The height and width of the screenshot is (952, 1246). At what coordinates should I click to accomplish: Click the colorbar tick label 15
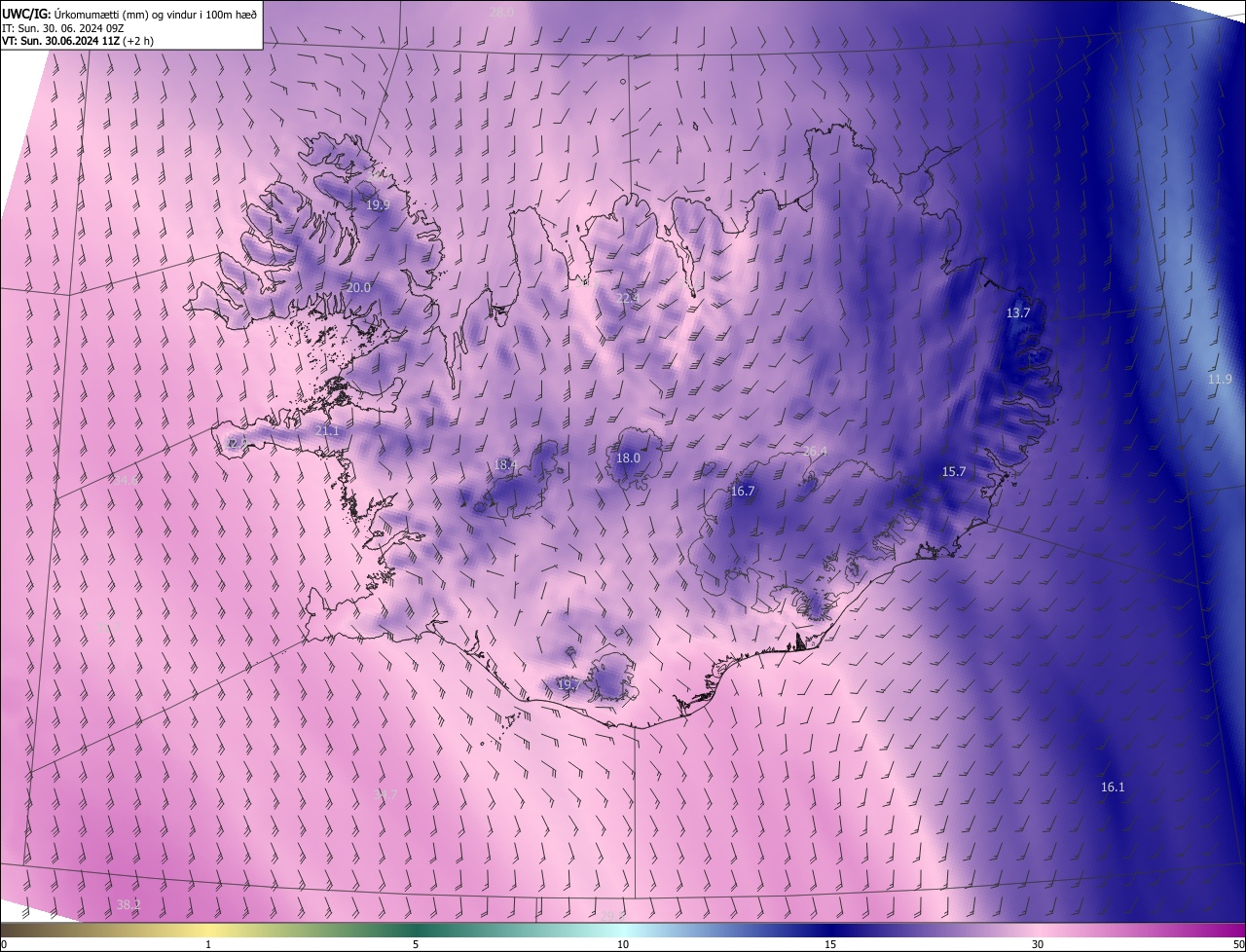[x=830, y=945]
